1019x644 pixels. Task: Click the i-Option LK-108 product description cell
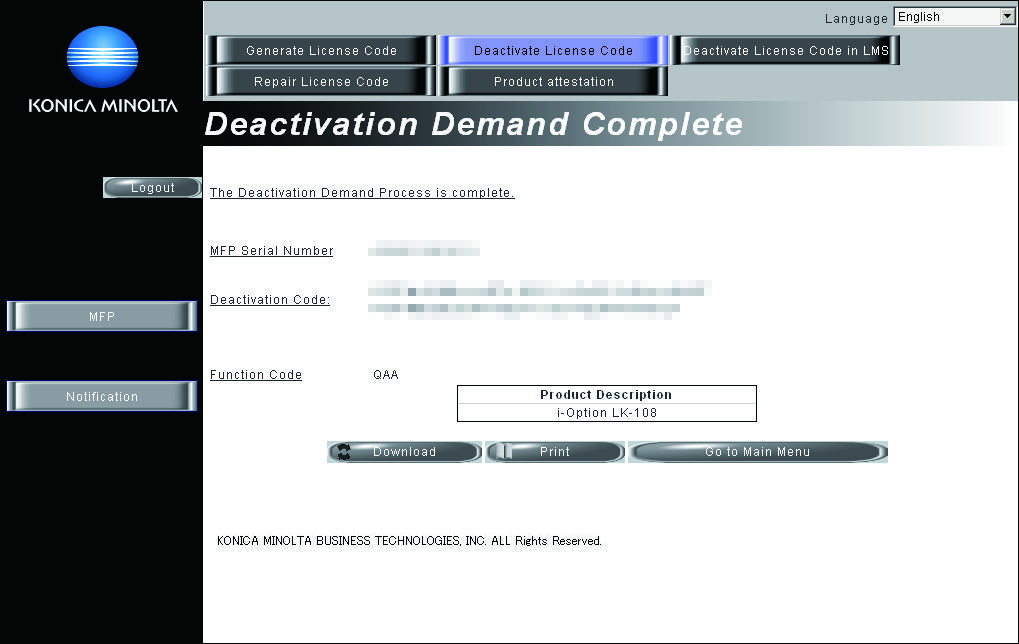pos(607,413)
